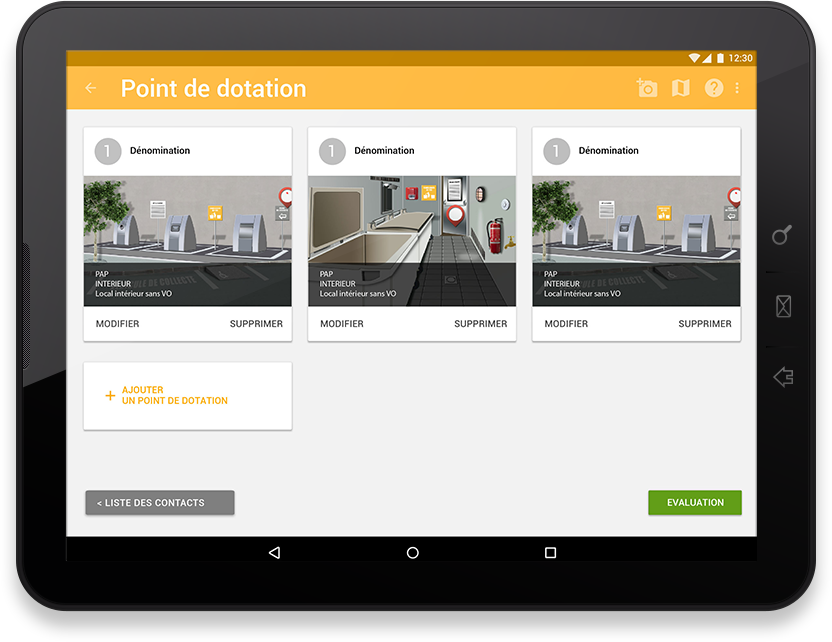Click SUPPRIMER on the fire-extinguisher interior card
832x642 pixels.
pos(481,324)
